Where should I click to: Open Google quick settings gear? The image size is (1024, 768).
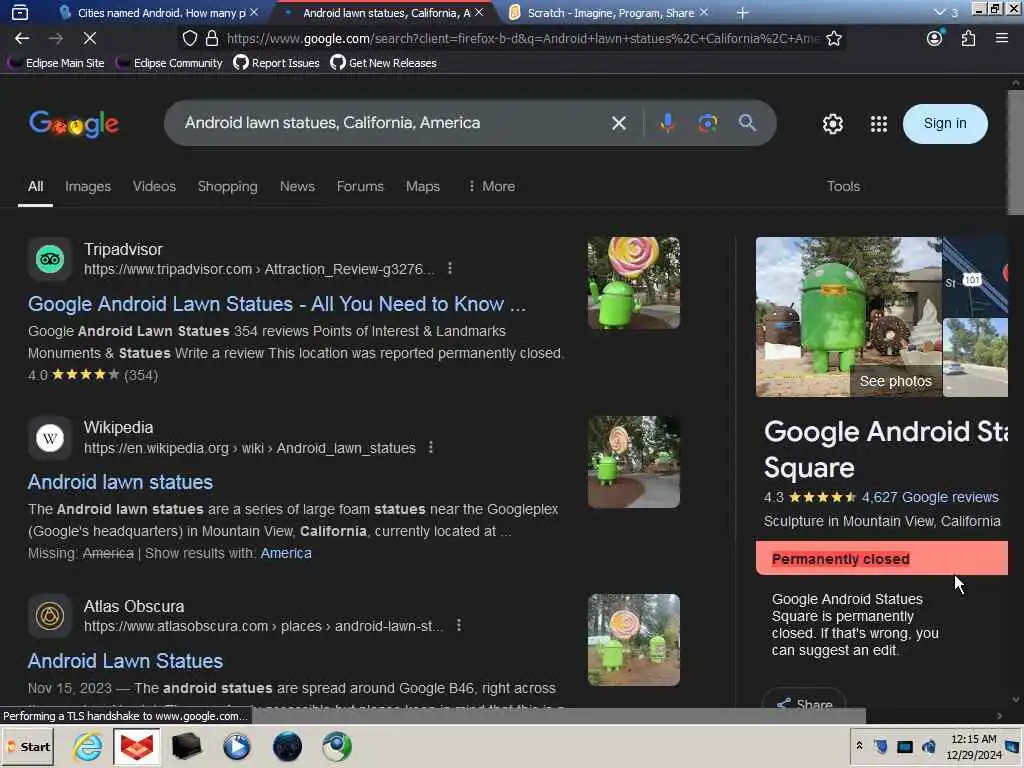coord(833,123)
